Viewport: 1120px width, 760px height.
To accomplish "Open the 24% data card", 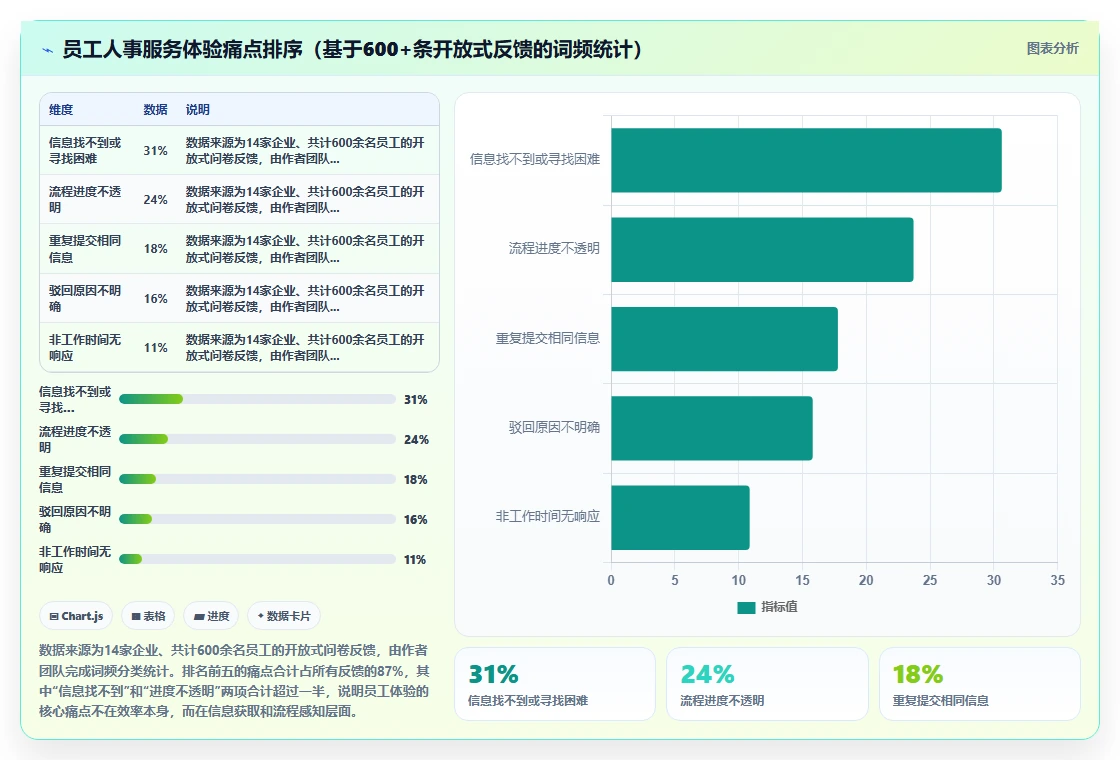I will 767,684.
